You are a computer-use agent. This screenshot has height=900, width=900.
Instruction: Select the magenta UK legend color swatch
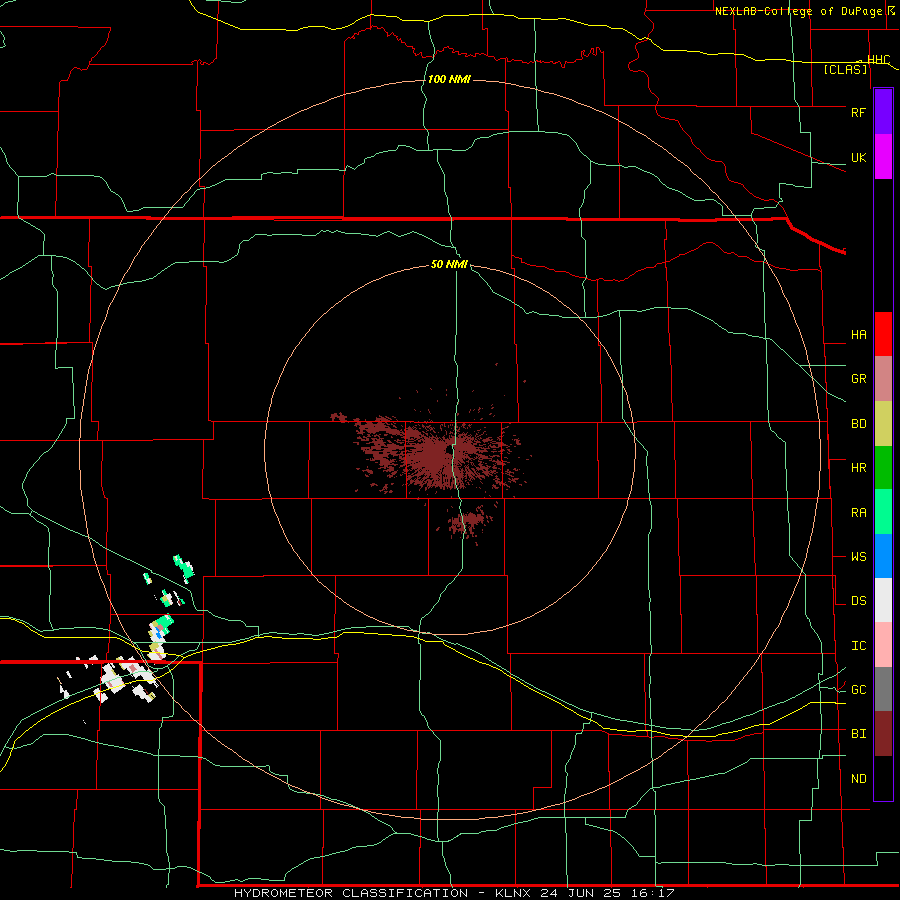coord(883,157)
